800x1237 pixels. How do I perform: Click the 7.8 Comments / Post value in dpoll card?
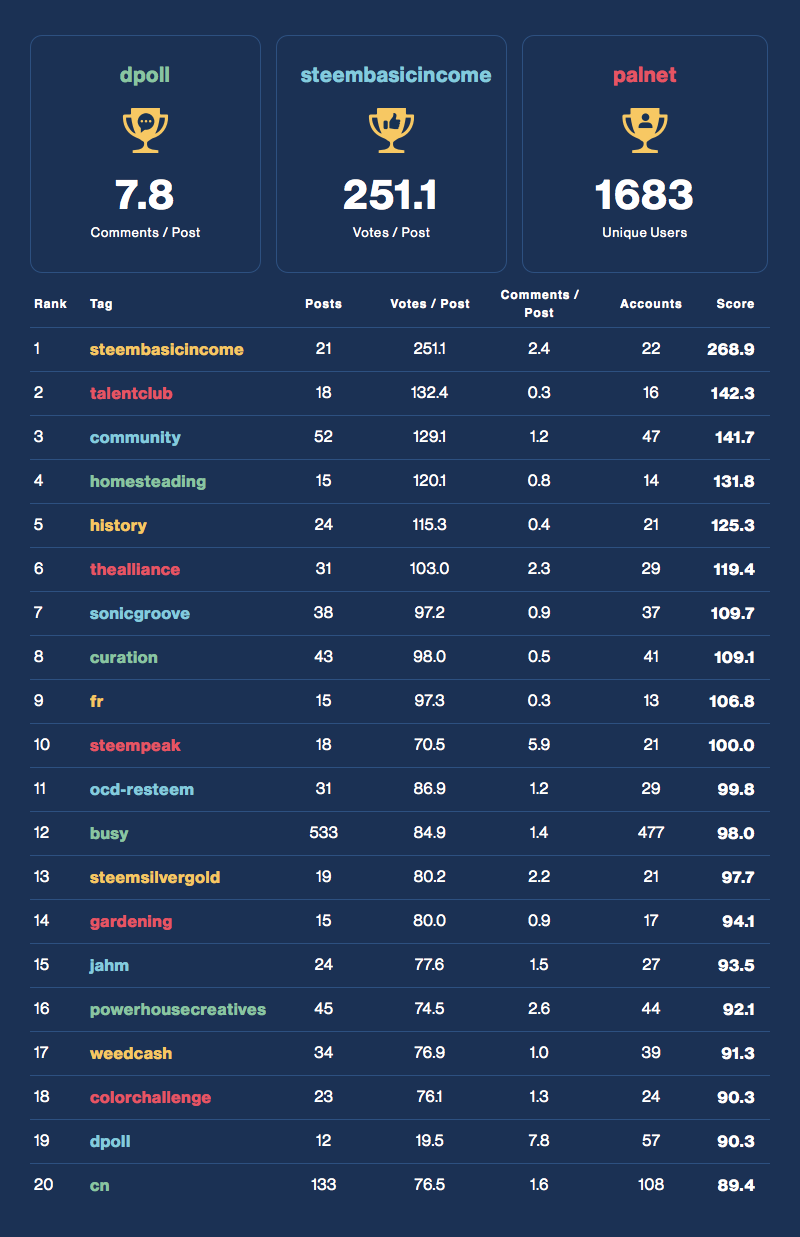coord(145,195)
